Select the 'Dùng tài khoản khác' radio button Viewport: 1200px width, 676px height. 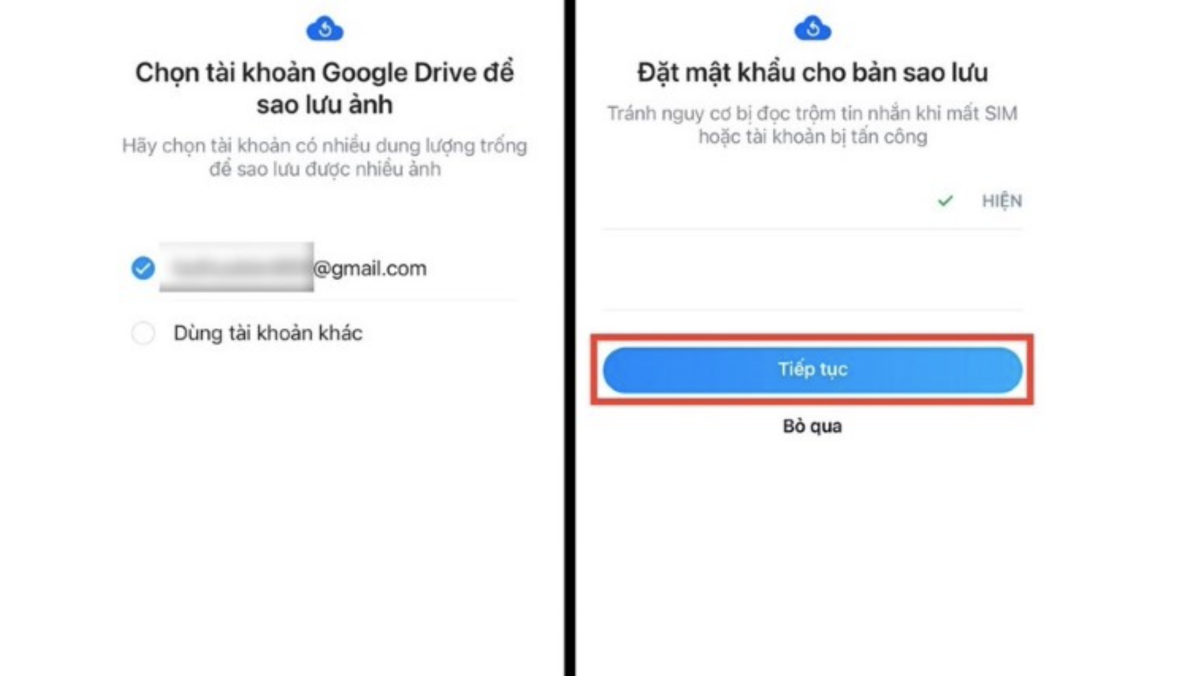pyautogui.click(x=143, y=334)
